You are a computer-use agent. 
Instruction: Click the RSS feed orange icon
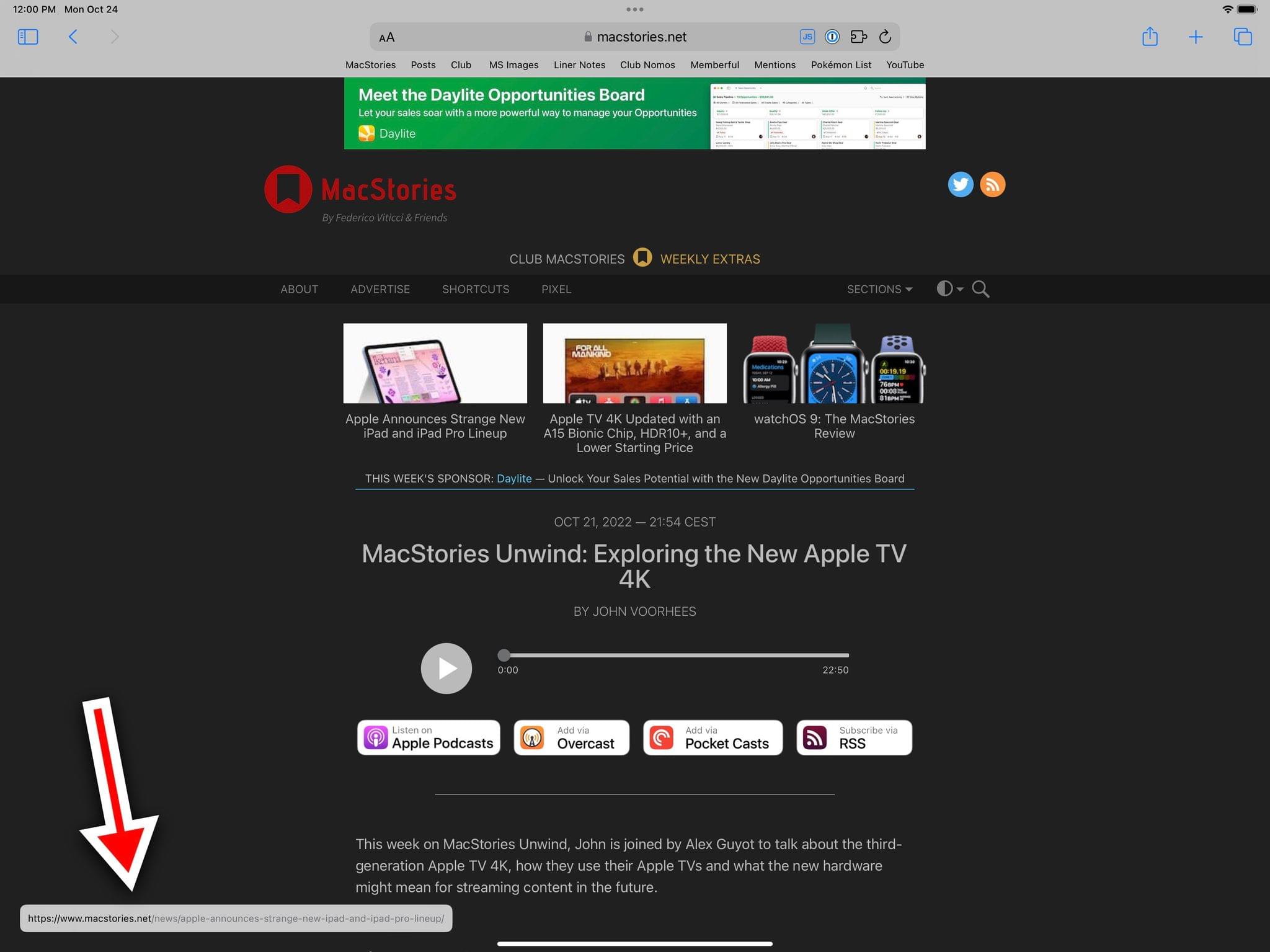pos(993,183)
